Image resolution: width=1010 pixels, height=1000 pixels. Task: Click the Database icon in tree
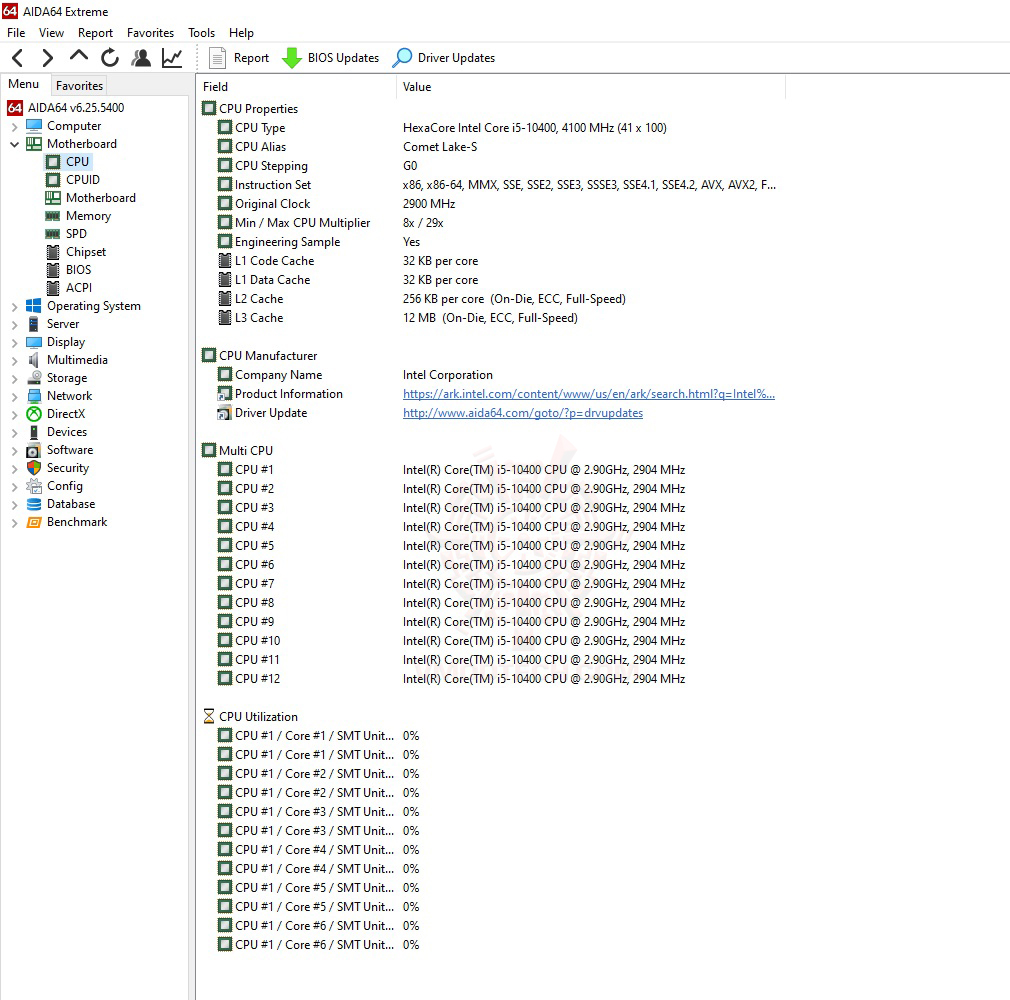[33, 505]
